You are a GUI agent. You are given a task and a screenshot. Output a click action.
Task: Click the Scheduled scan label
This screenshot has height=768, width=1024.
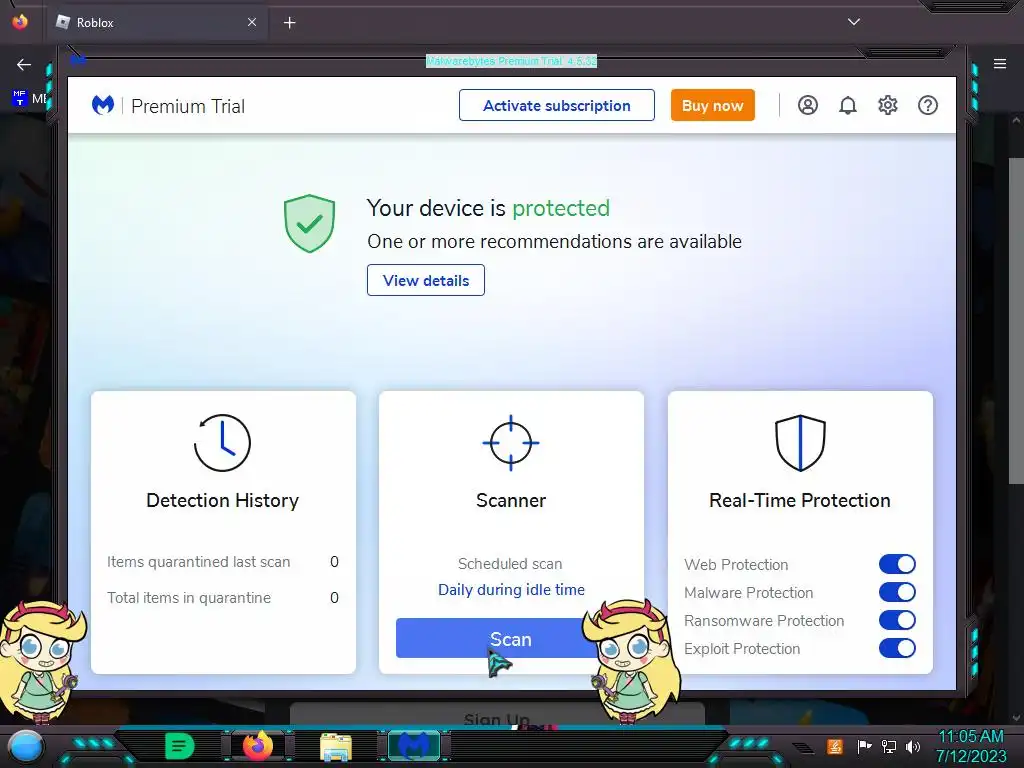(510, 564)
